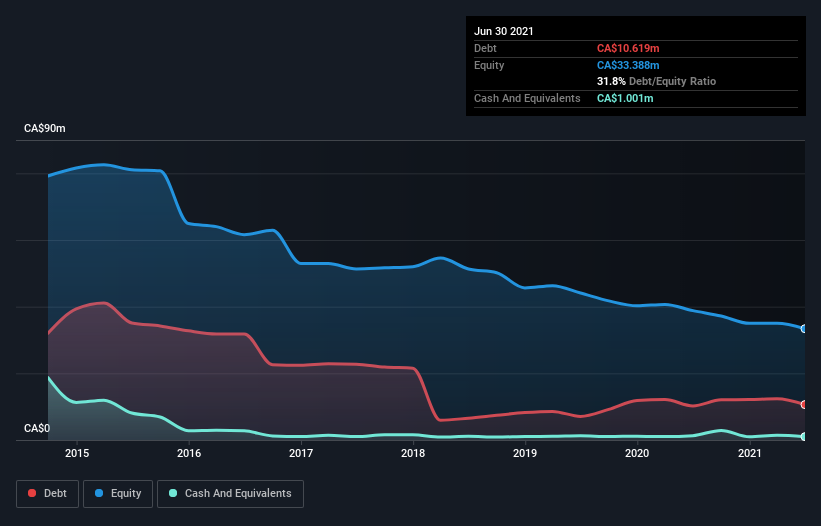The height and width of the screenshot is (526, 821).
Task: Click the CA$90m y-axis label
Action: coord(45,128)
